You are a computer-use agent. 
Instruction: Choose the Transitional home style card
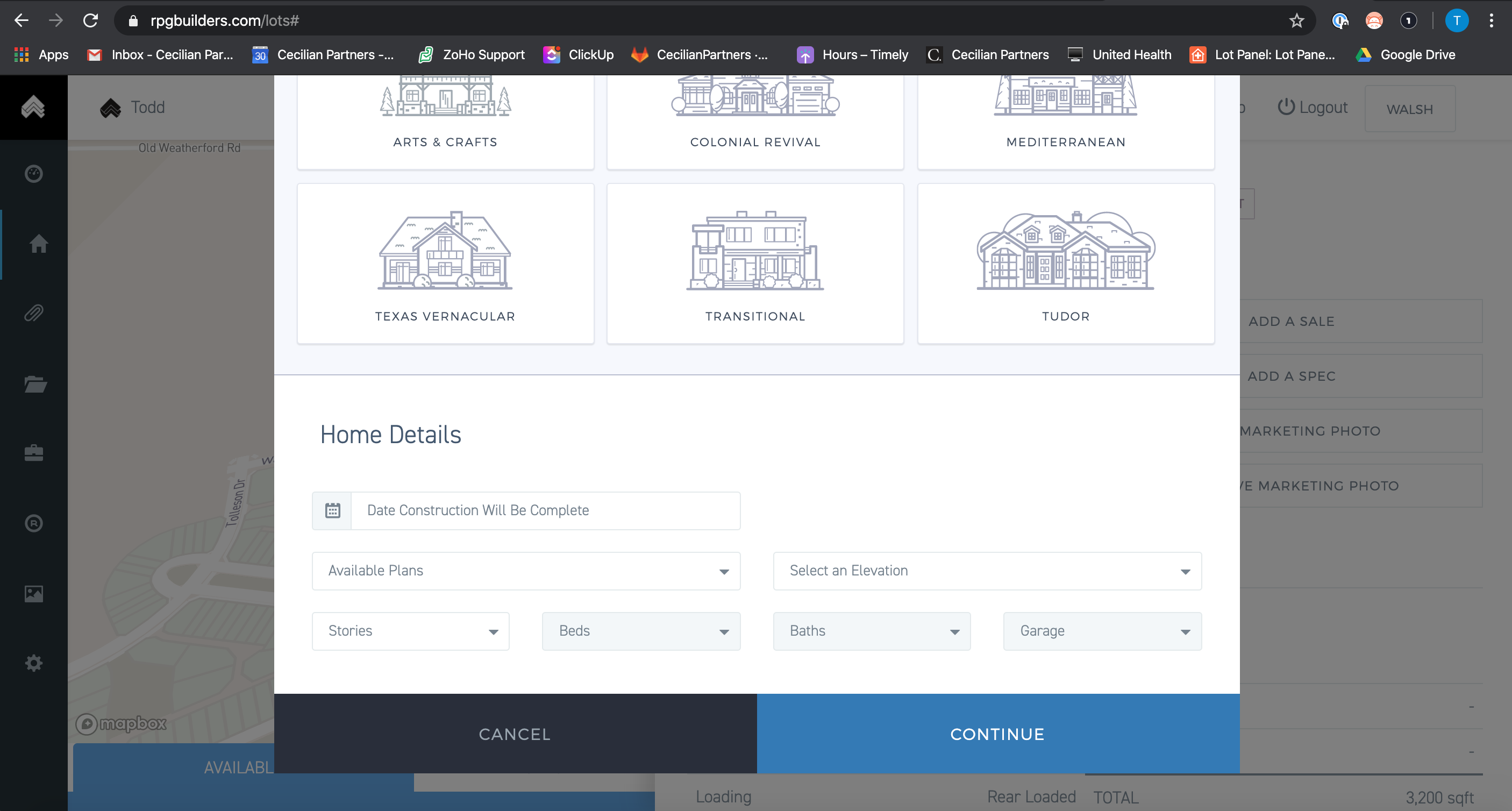(755, 264)
